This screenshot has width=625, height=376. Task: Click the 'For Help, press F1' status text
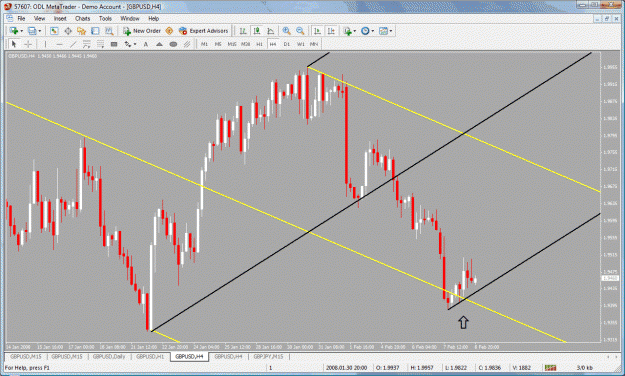pyautogui.click(x=27, y=368)
